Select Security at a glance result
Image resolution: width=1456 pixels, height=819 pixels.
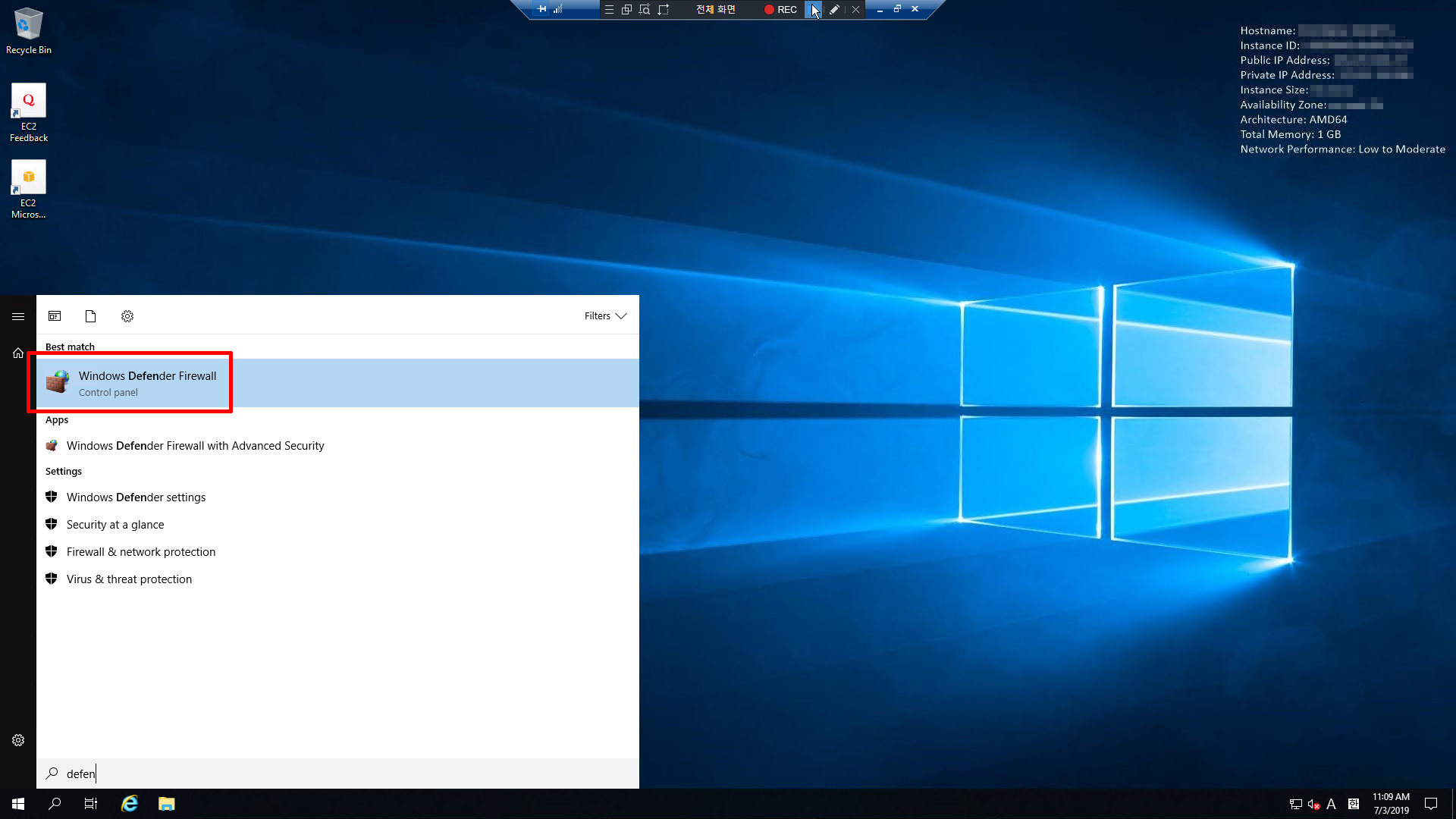point(115,525)
